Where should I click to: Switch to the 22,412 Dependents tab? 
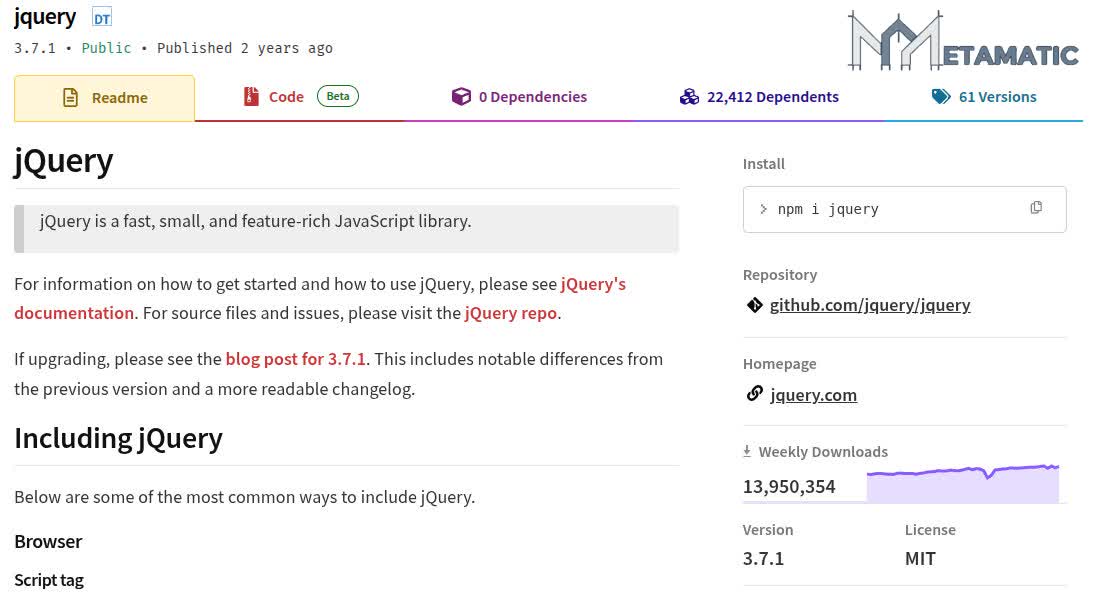773,96
